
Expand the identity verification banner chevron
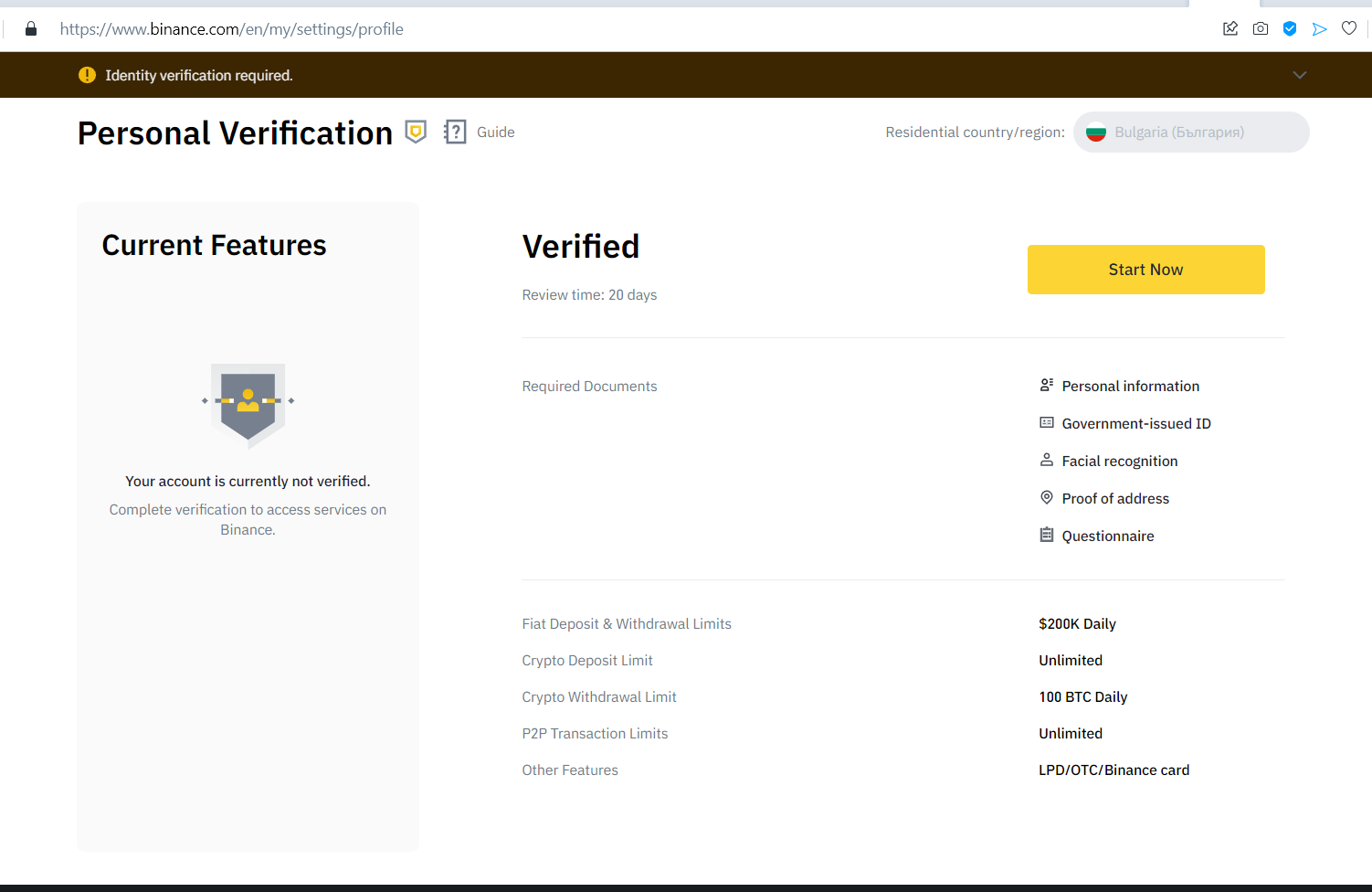click(1300, 75)
